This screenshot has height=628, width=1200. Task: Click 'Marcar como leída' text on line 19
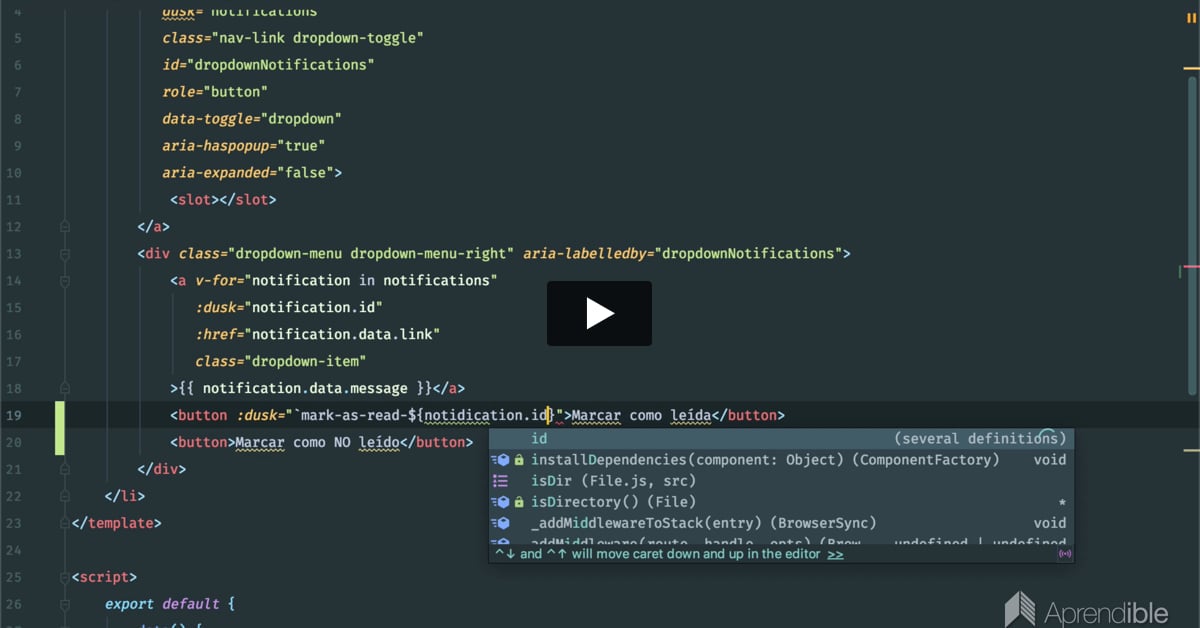(x=642, y=415)
